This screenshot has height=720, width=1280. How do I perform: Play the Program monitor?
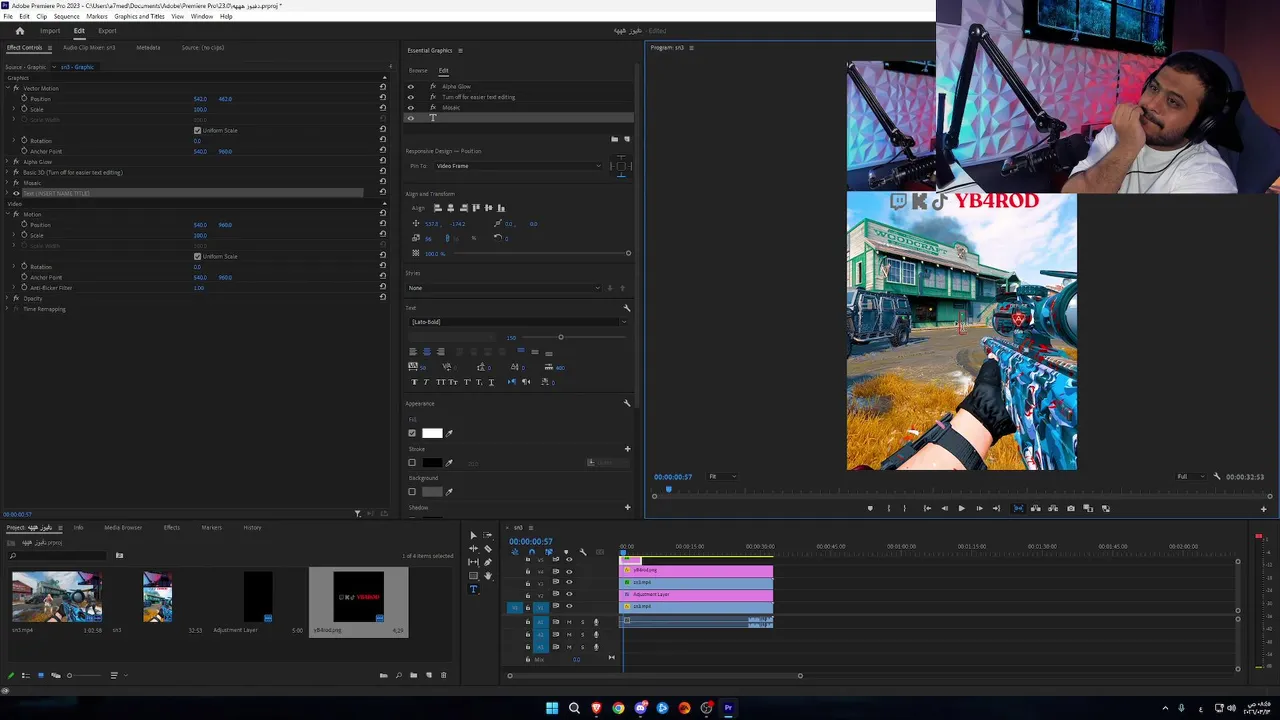tap(962, 508)
